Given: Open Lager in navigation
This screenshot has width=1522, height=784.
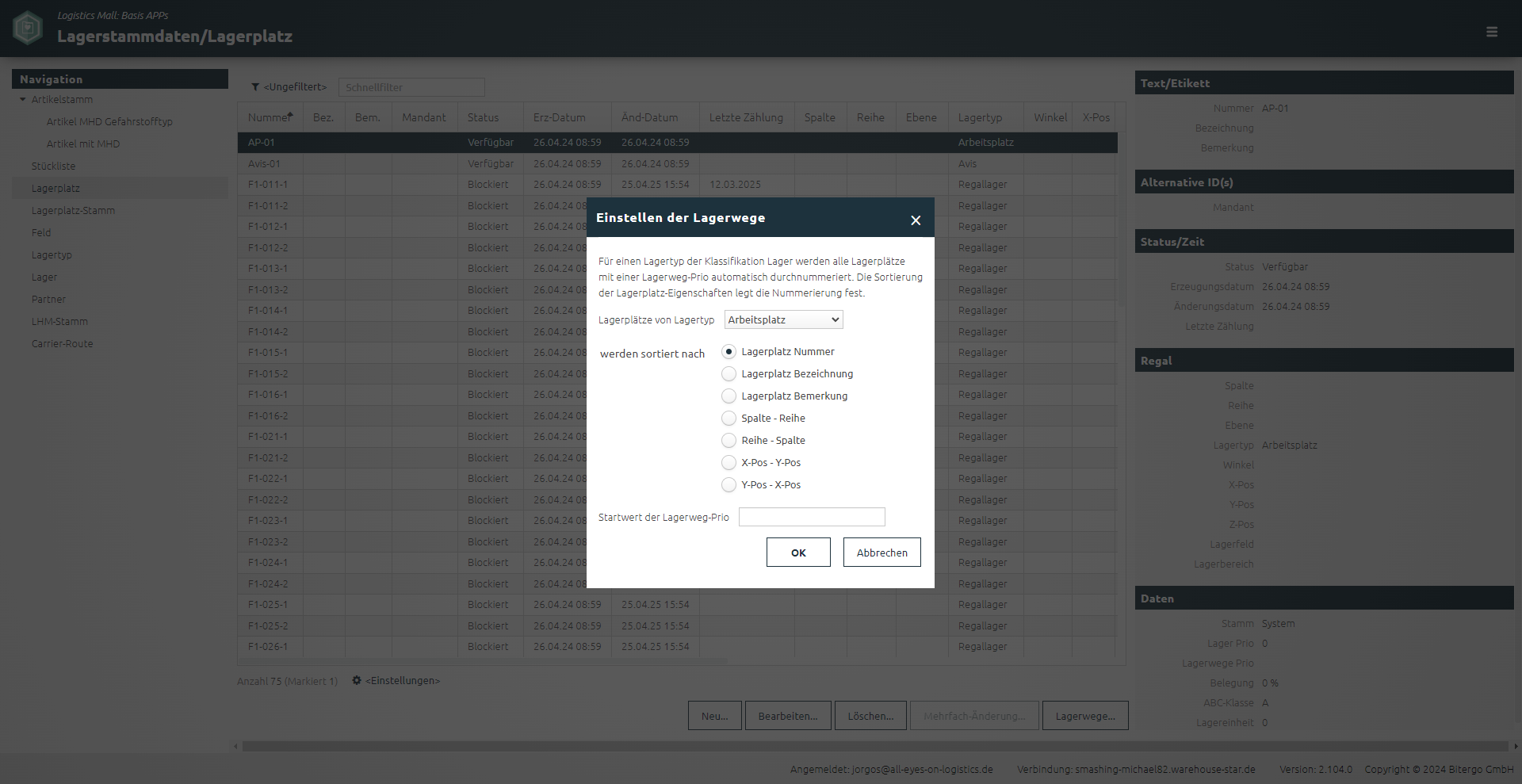Looking at the screenshot, I should pos(44,277).
